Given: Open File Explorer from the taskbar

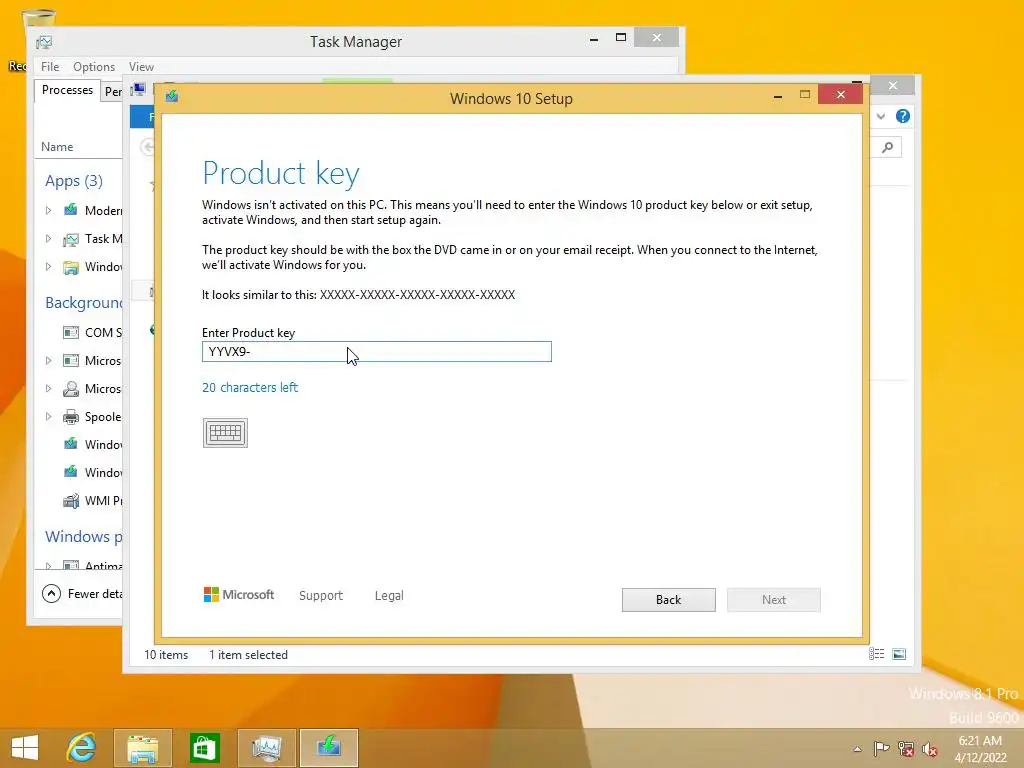Looking at the screenshot, I should pos(143,748).
